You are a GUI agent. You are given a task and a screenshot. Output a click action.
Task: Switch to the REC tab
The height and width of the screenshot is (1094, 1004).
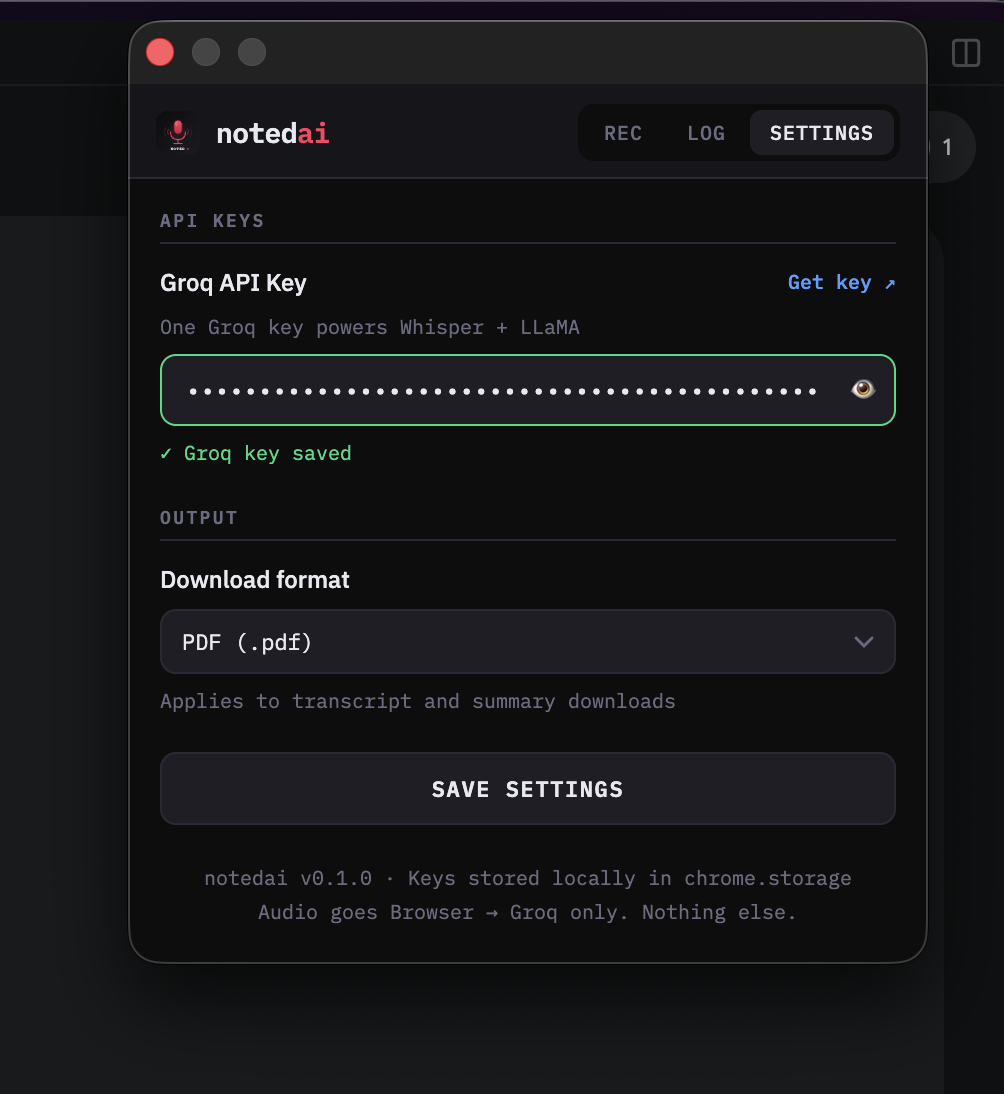(x=622, y=133)
